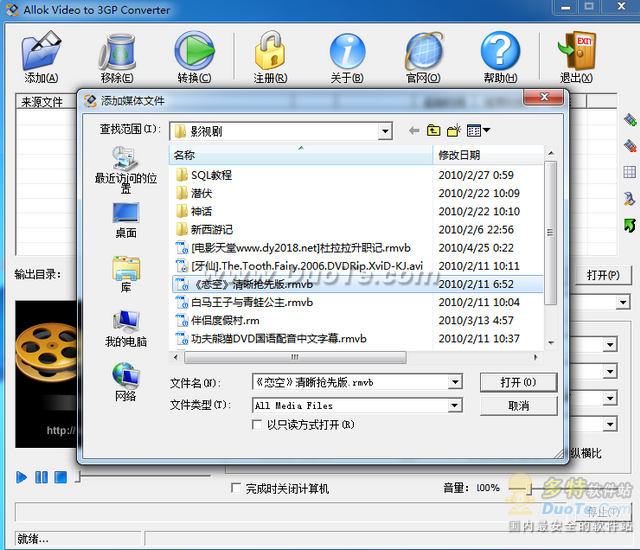640x550 pixels.
Task: Click the green refresh arrow icon on the right
Action: [x=629, y=225]
